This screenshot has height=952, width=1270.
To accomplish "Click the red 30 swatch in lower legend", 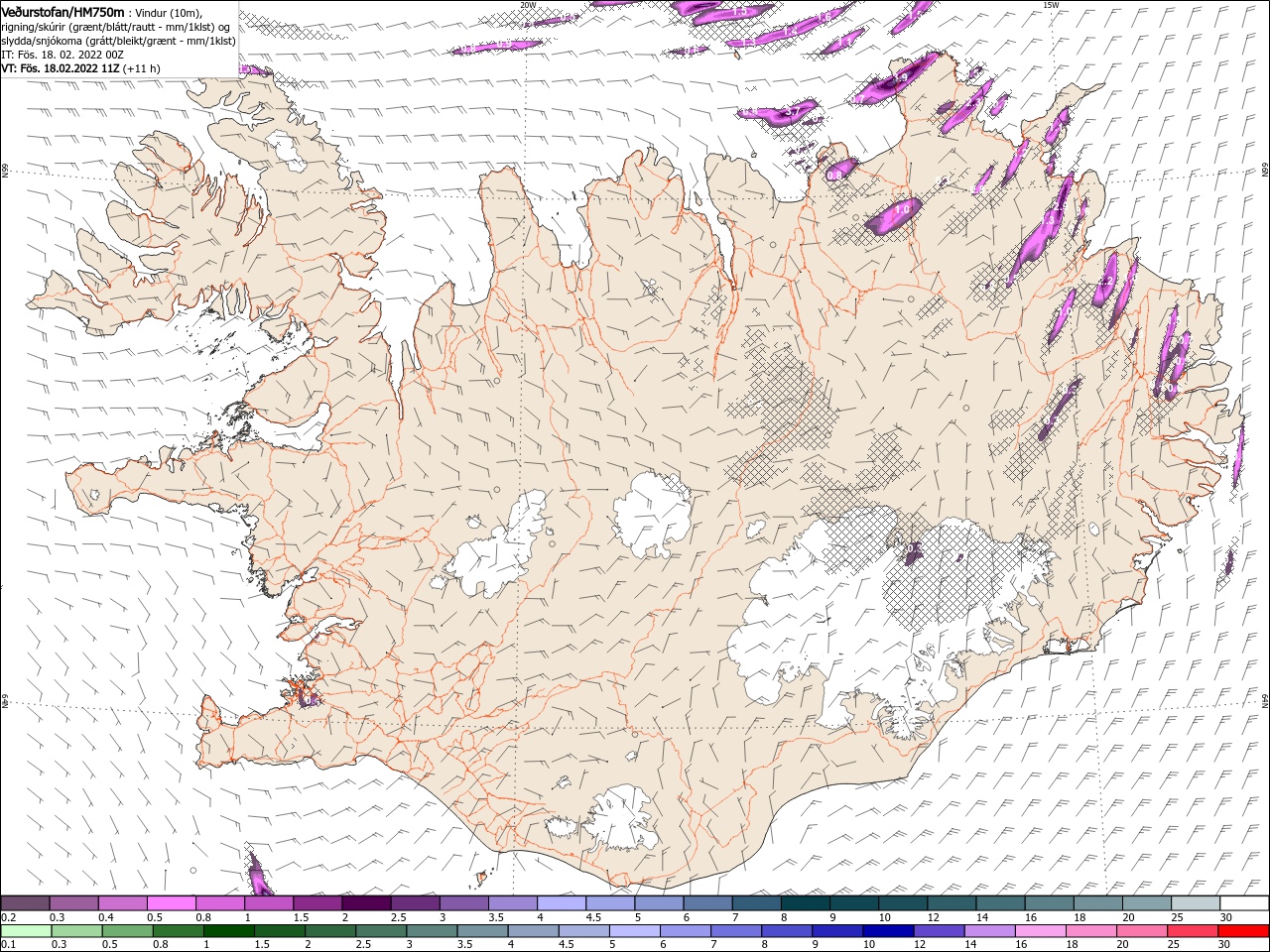I will click(x=1243, y=931).
